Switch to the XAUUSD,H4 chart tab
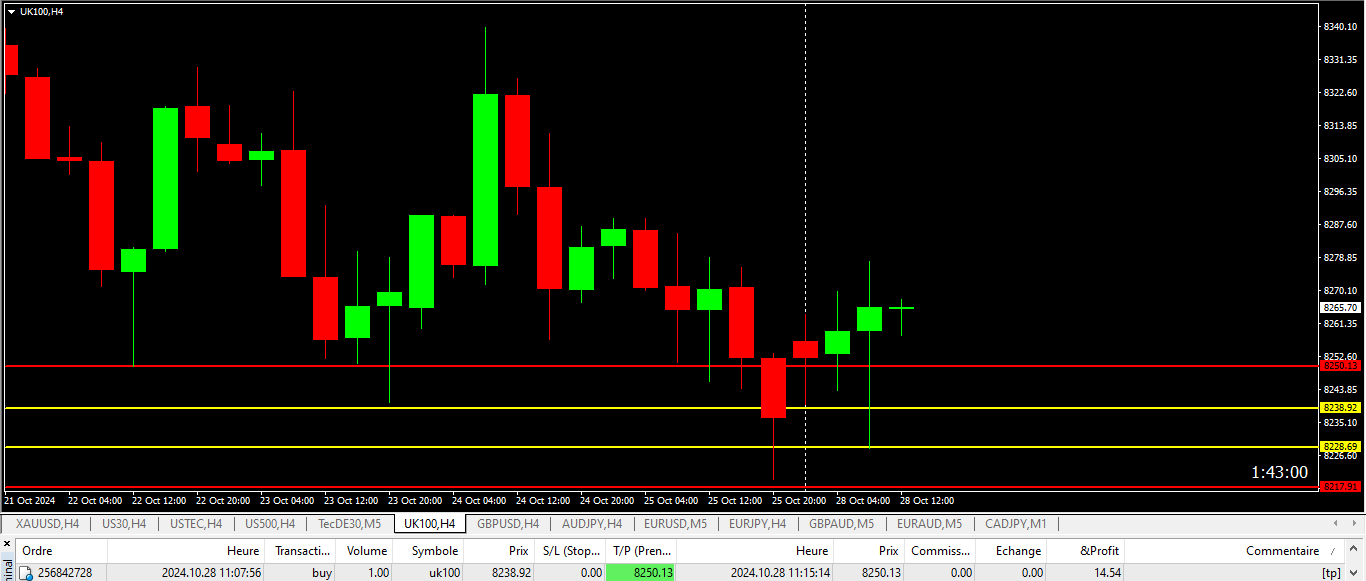The image size is (1366, 581). click(48, 524)
